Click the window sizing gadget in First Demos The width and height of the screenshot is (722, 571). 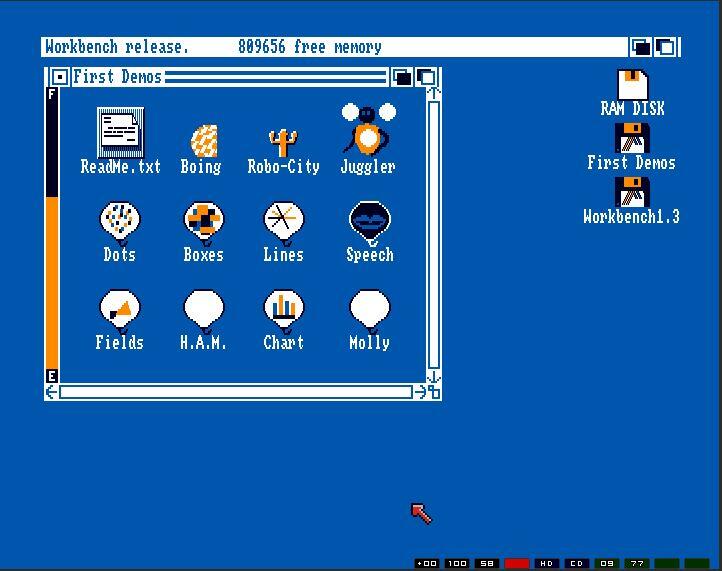[x=434, y=392]
